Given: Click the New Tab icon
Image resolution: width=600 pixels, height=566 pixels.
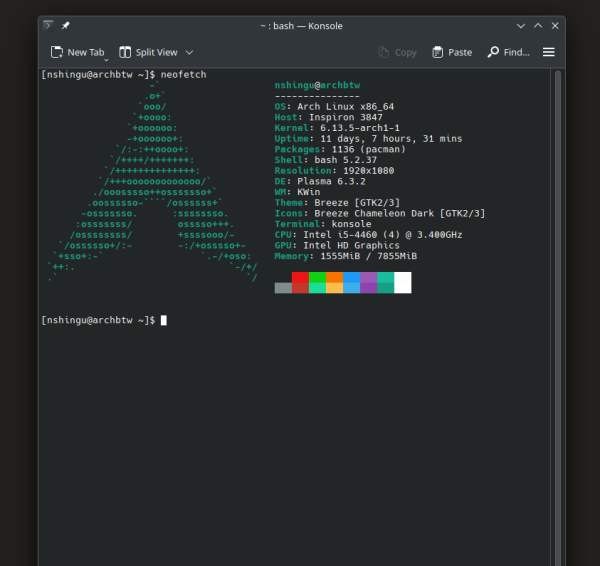Looking at the screenshot, I should pyautogui.click(x=56, y=52).
